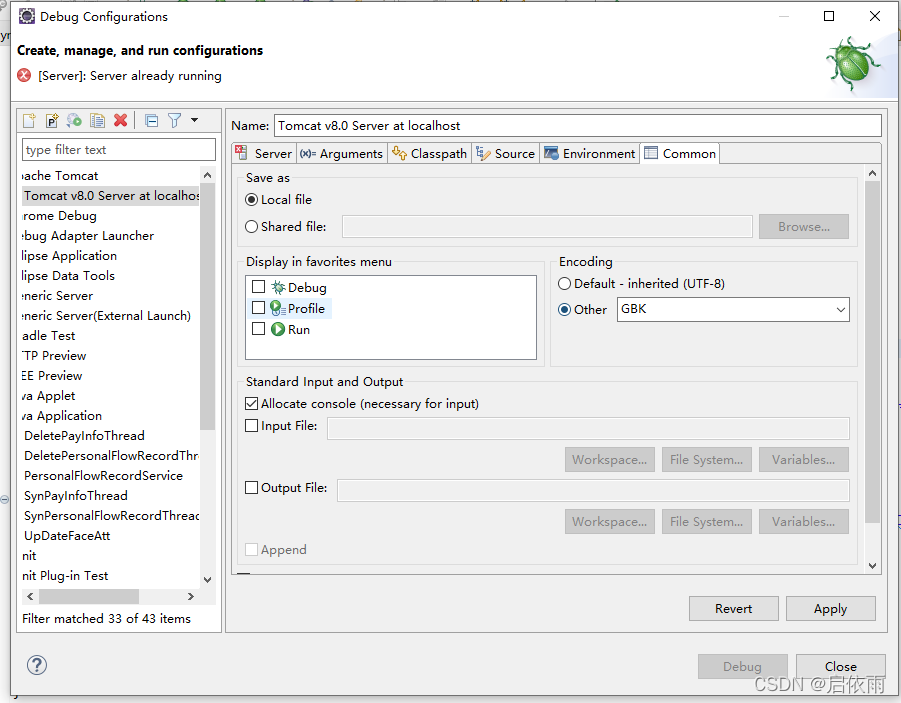Click Workspace... button under Input File
The image size is (901, 703).
point(610,459)
